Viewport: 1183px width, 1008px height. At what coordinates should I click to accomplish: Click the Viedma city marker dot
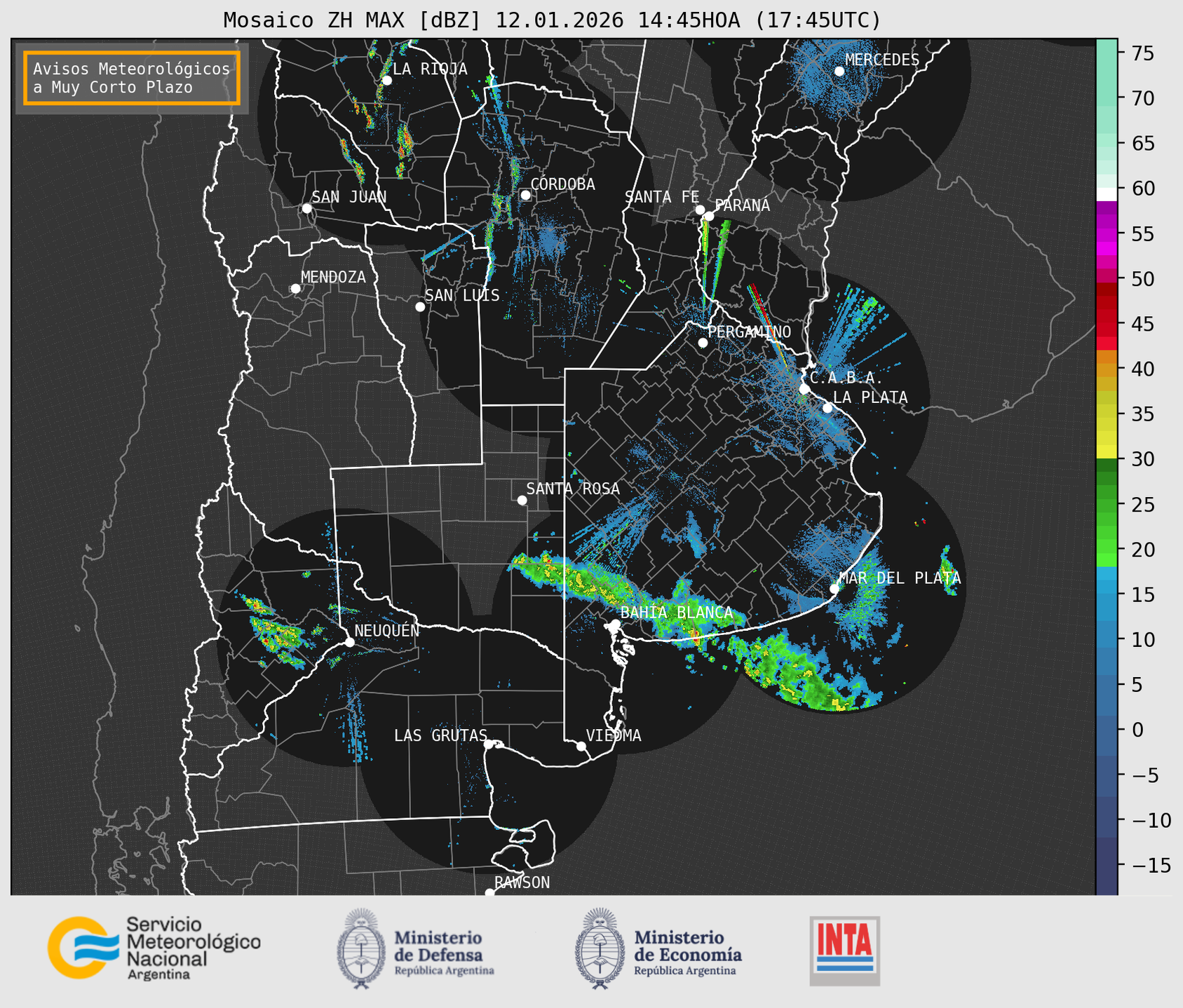pos(581,746)
